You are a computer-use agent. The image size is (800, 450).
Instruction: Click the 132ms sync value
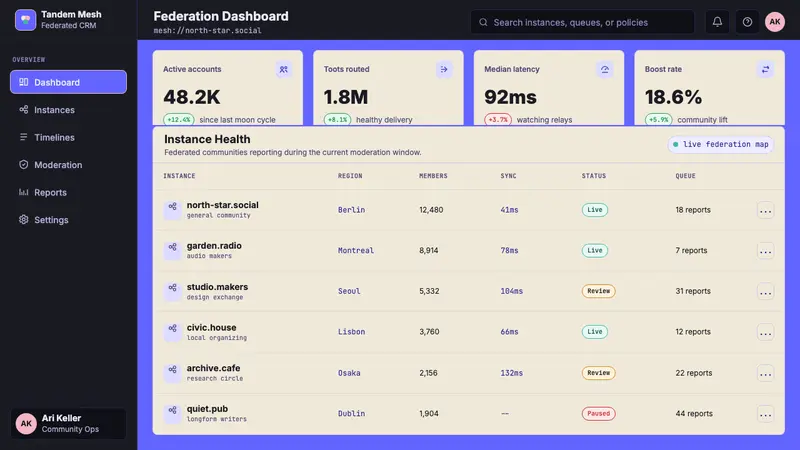(x=511, y=373)
